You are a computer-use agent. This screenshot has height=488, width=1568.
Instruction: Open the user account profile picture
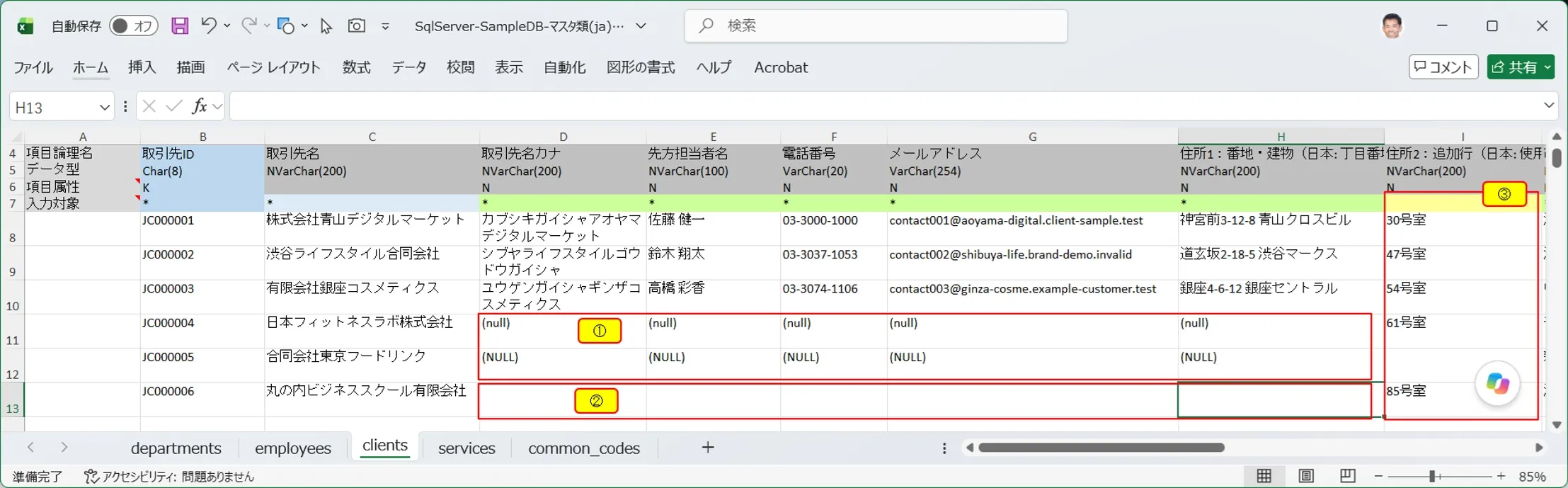tap(1392, 26)
